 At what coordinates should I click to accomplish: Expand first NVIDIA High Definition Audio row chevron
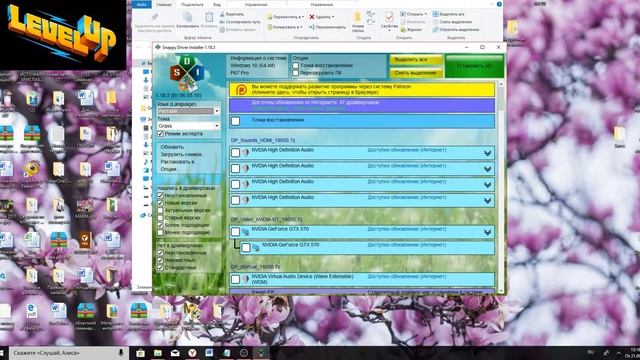click(487, 153)
